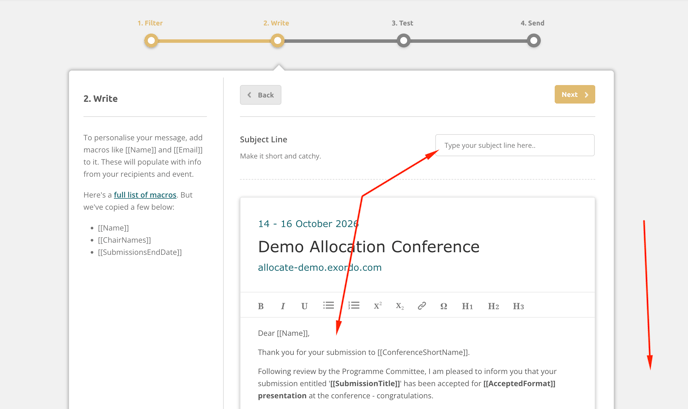Apply superscript formatting

[377, 306]
